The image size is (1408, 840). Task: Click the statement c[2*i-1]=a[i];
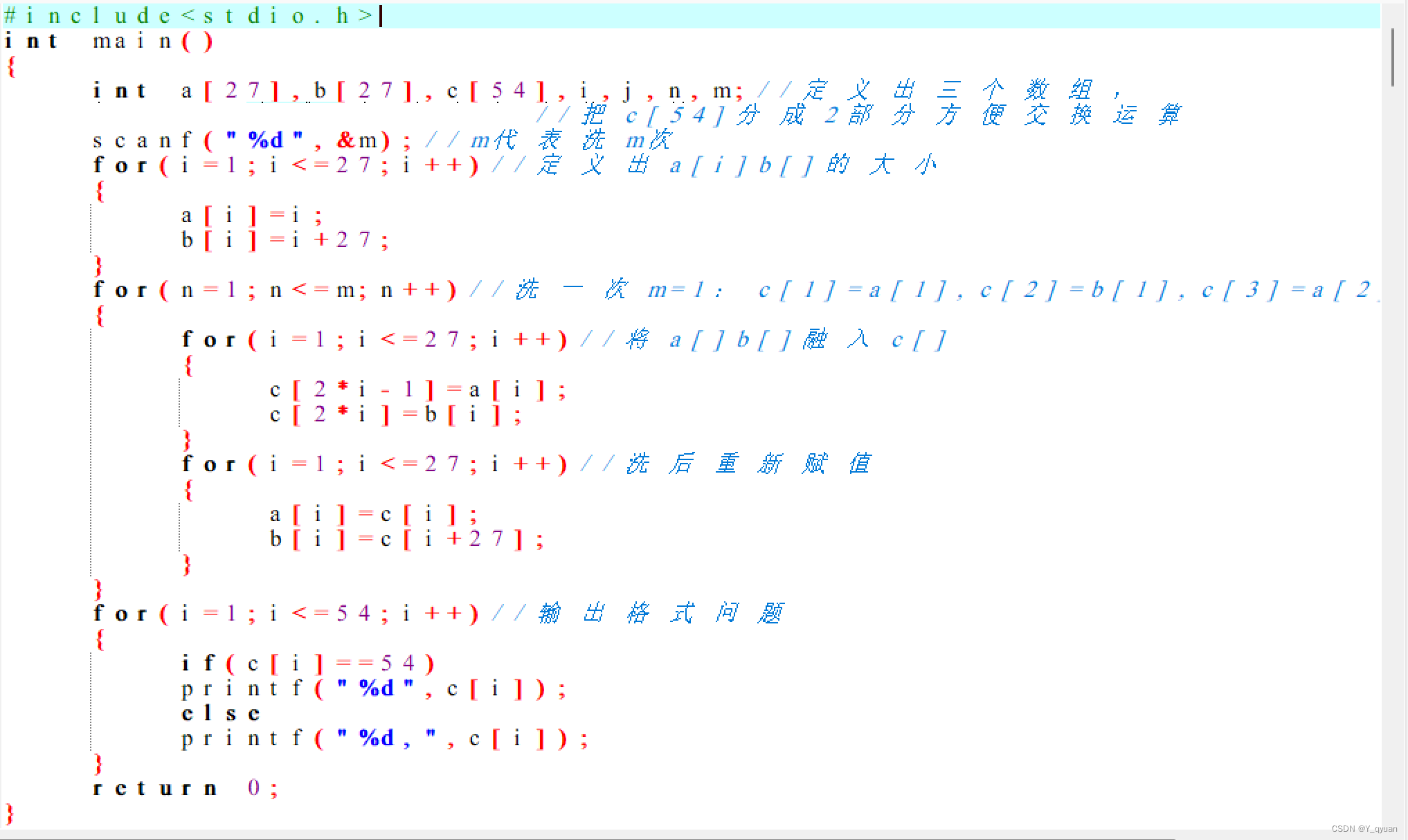[417, 390]
